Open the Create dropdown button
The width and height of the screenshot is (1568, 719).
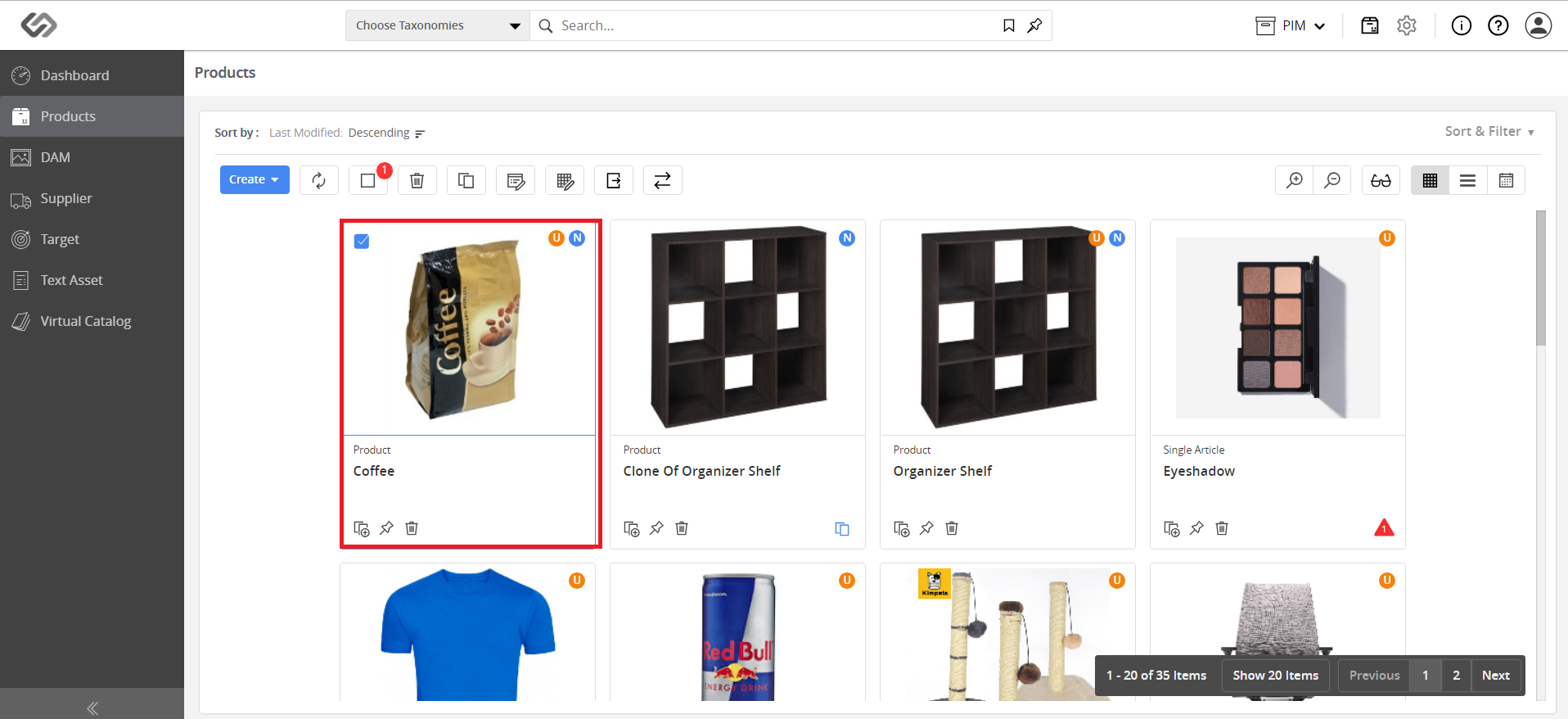pos(255,180)
